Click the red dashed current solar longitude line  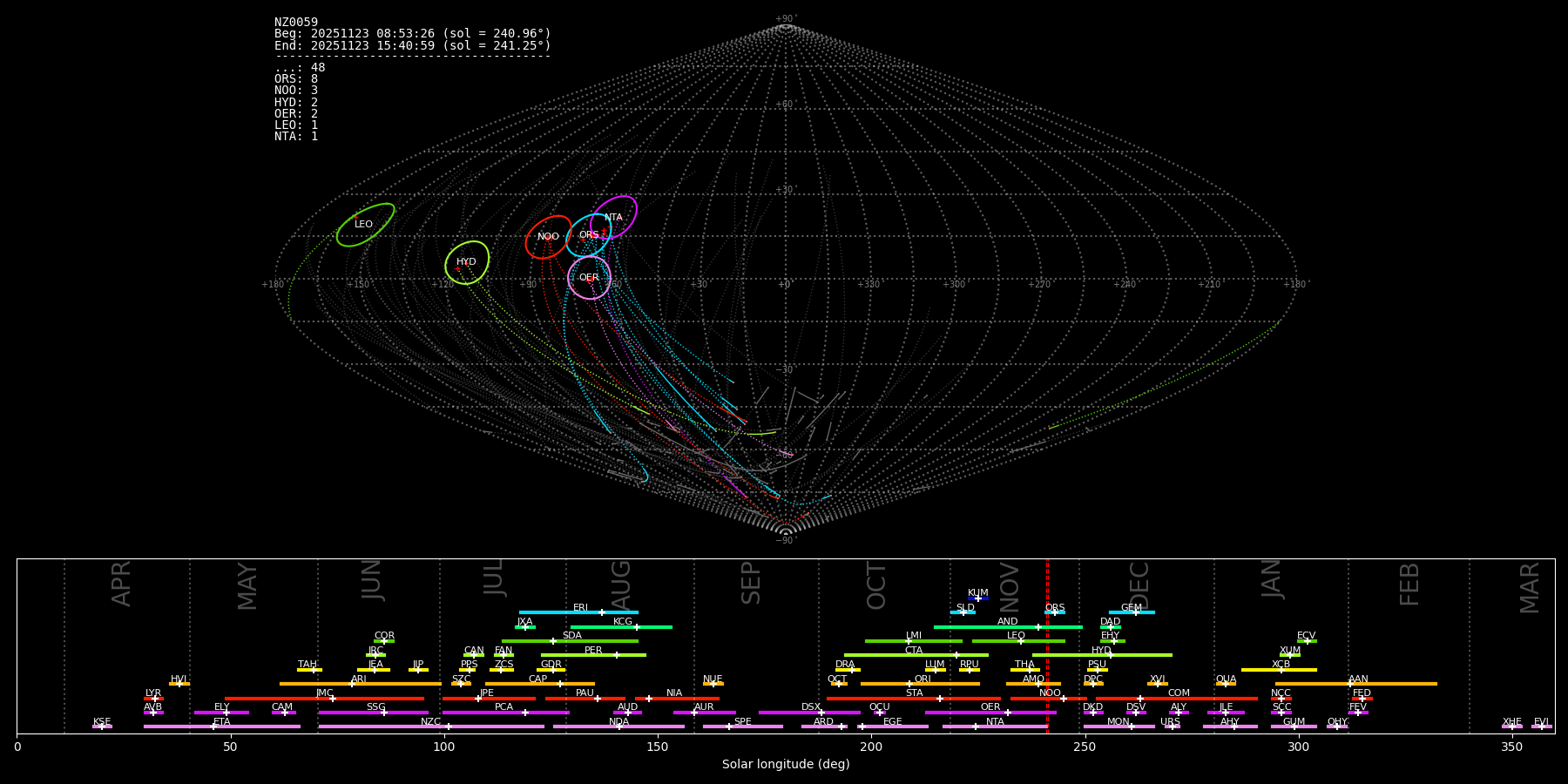[x=1047, y=645]
